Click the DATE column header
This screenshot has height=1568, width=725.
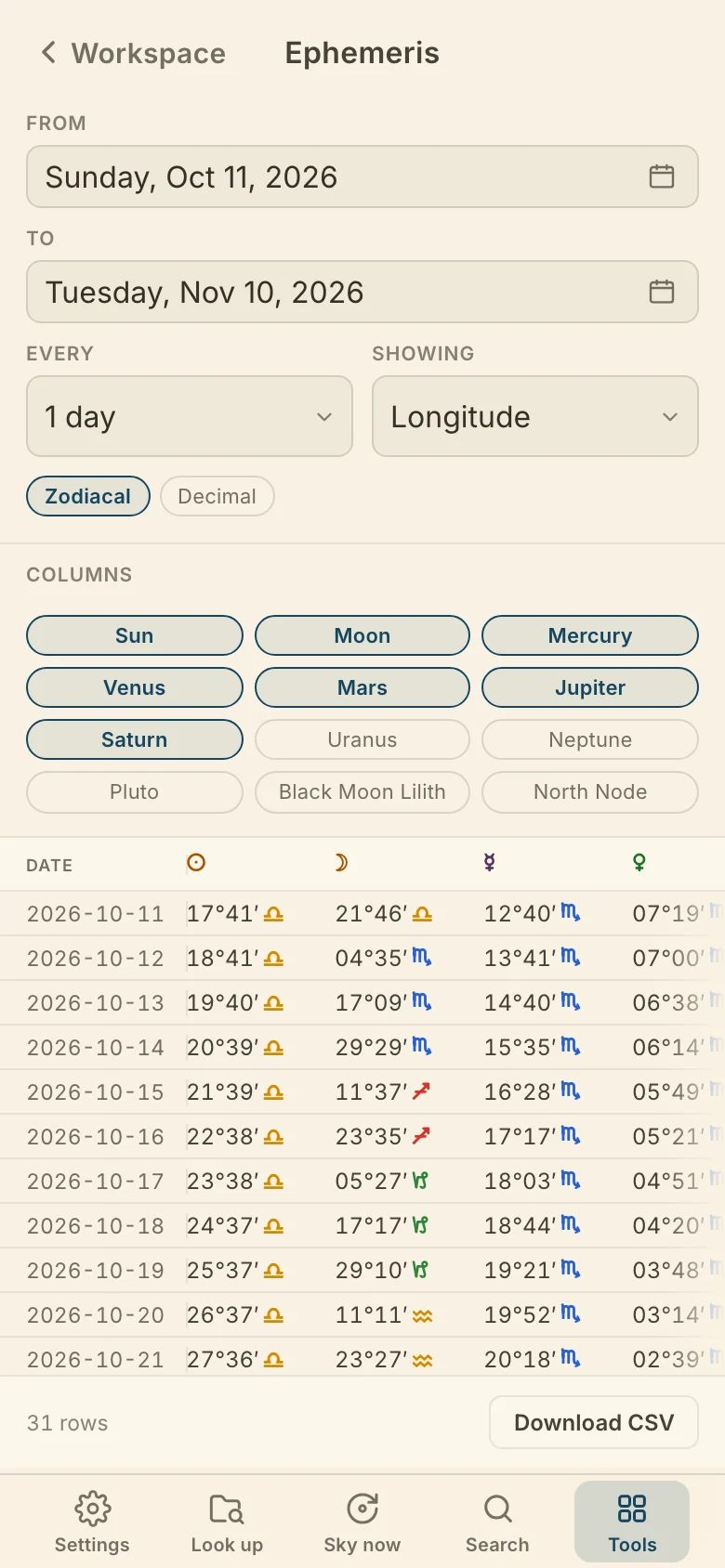click(49, 866)
